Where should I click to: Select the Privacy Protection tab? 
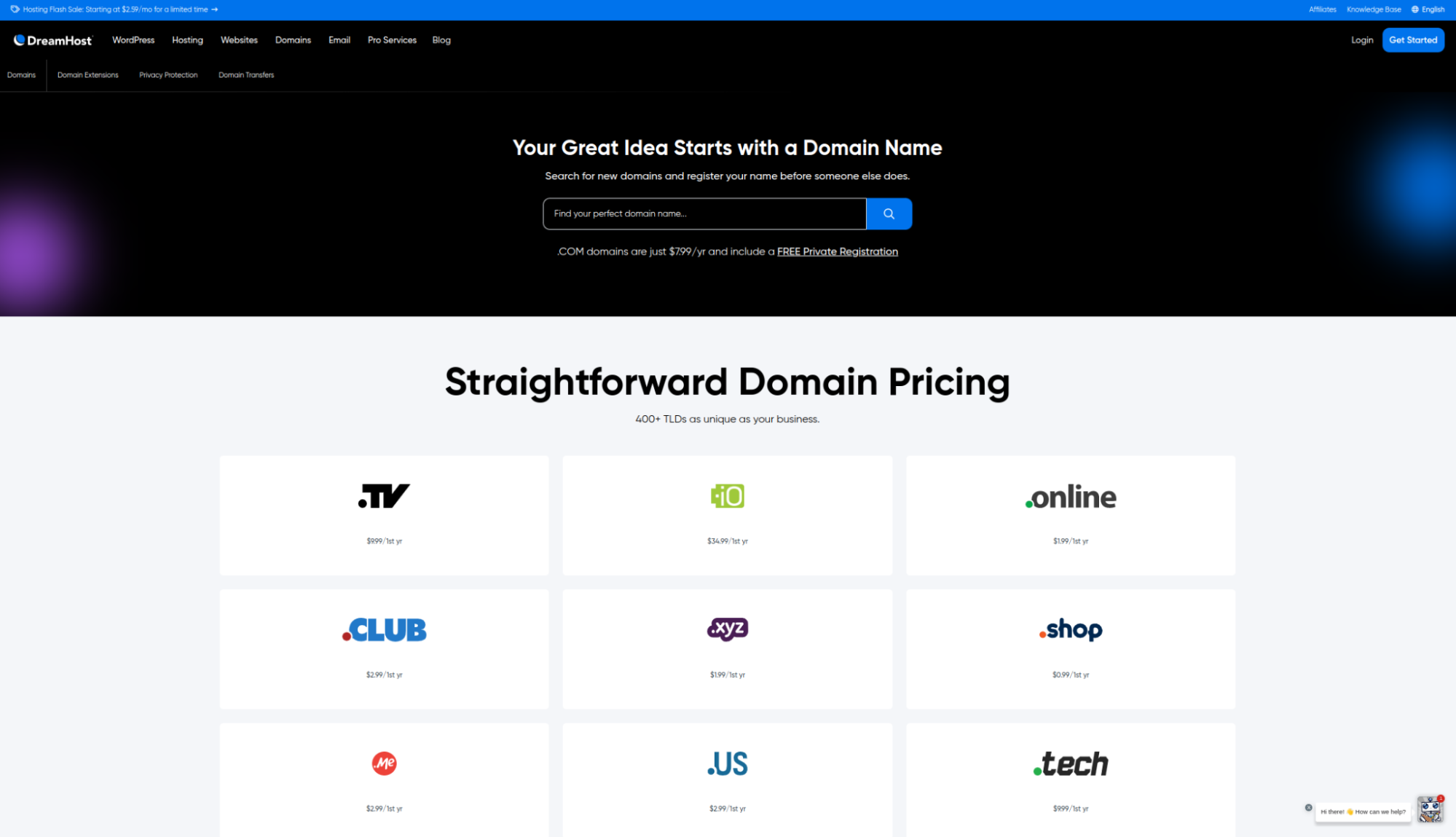168,74
